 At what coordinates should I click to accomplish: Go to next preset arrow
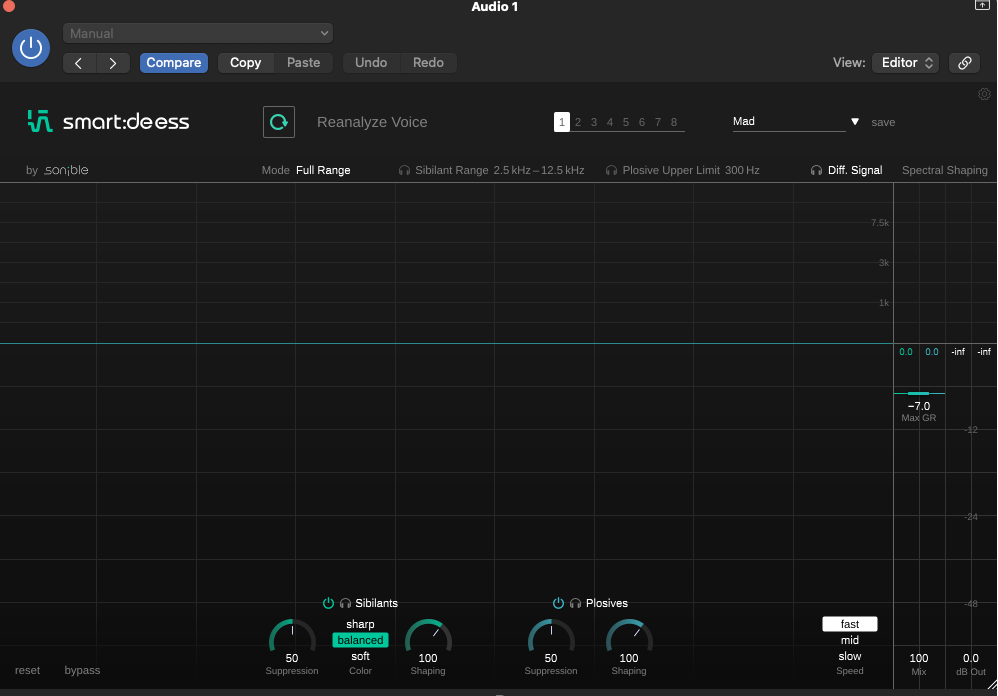point(113,63)
